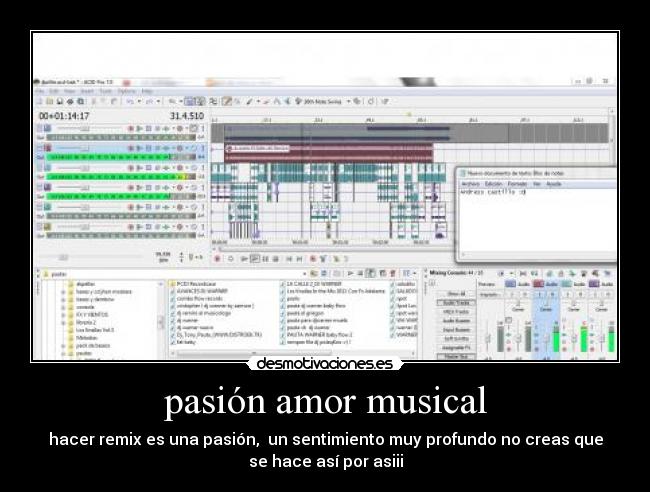Click the Redo arrow in the toolbar
Screen dimensions: 650x492
pos(150,101)
